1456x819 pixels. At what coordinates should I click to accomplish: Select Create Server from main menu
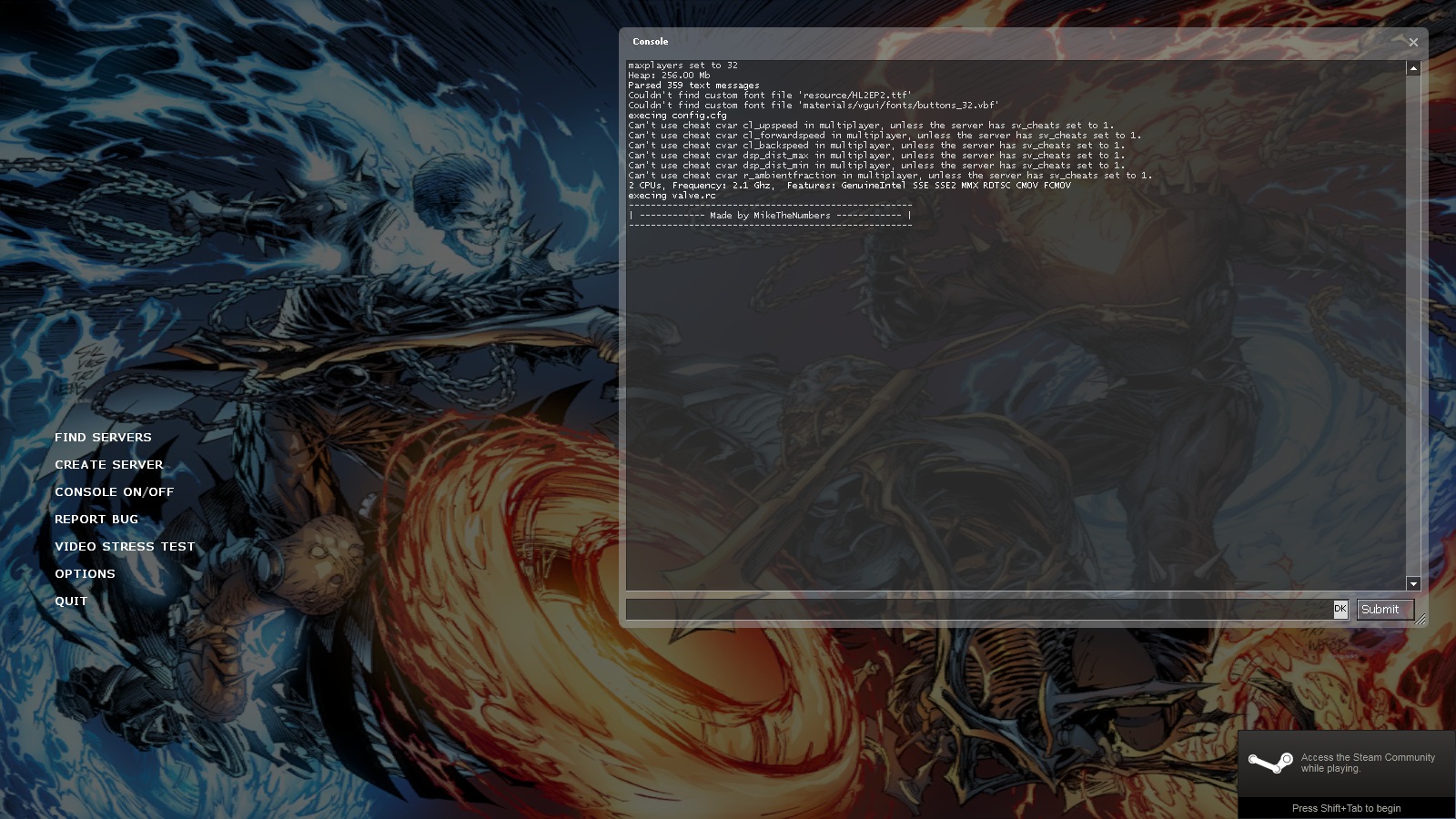109,465
